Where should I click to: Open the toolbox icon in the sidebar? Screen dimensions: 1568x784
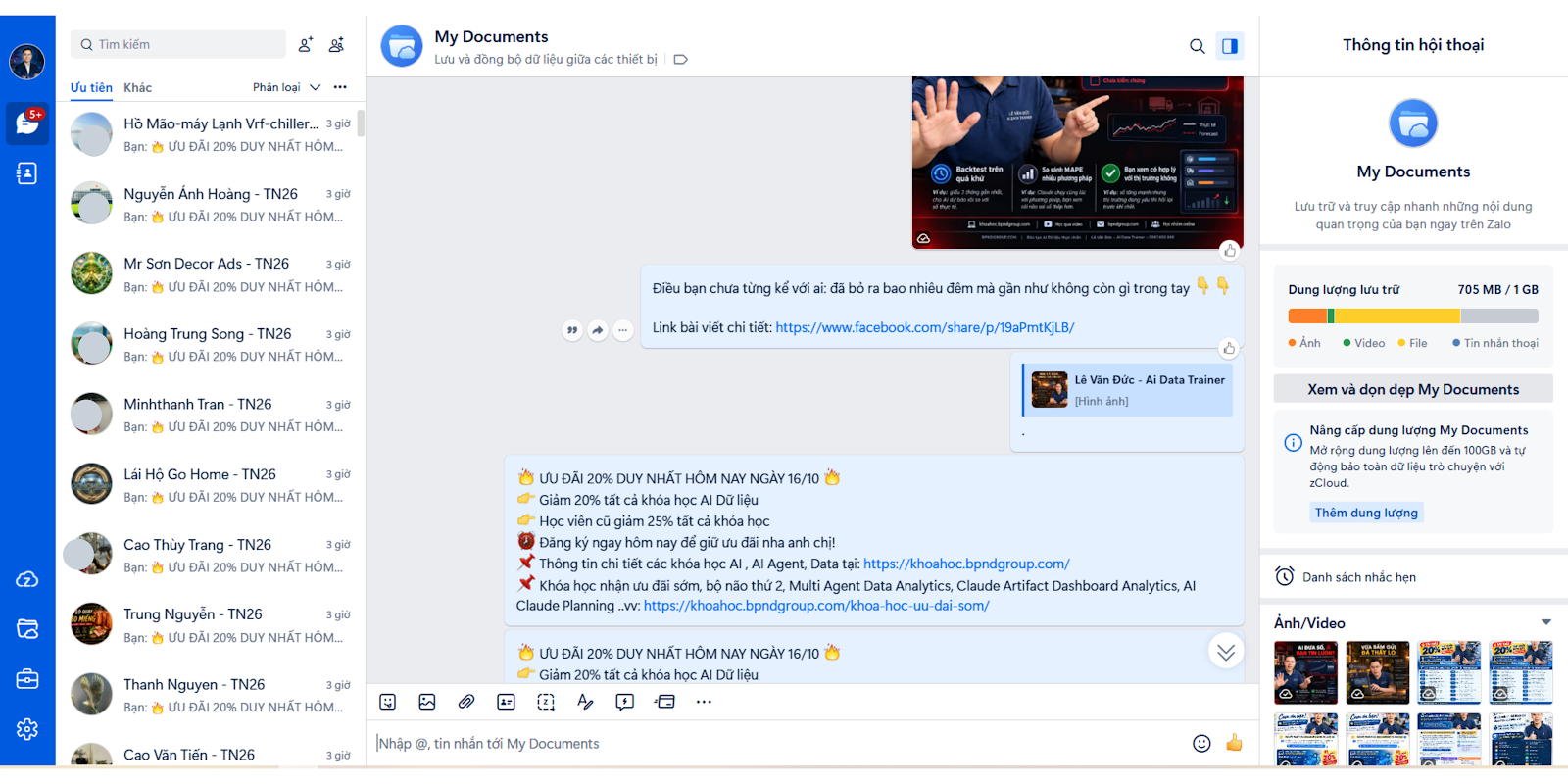coord(27,679)
